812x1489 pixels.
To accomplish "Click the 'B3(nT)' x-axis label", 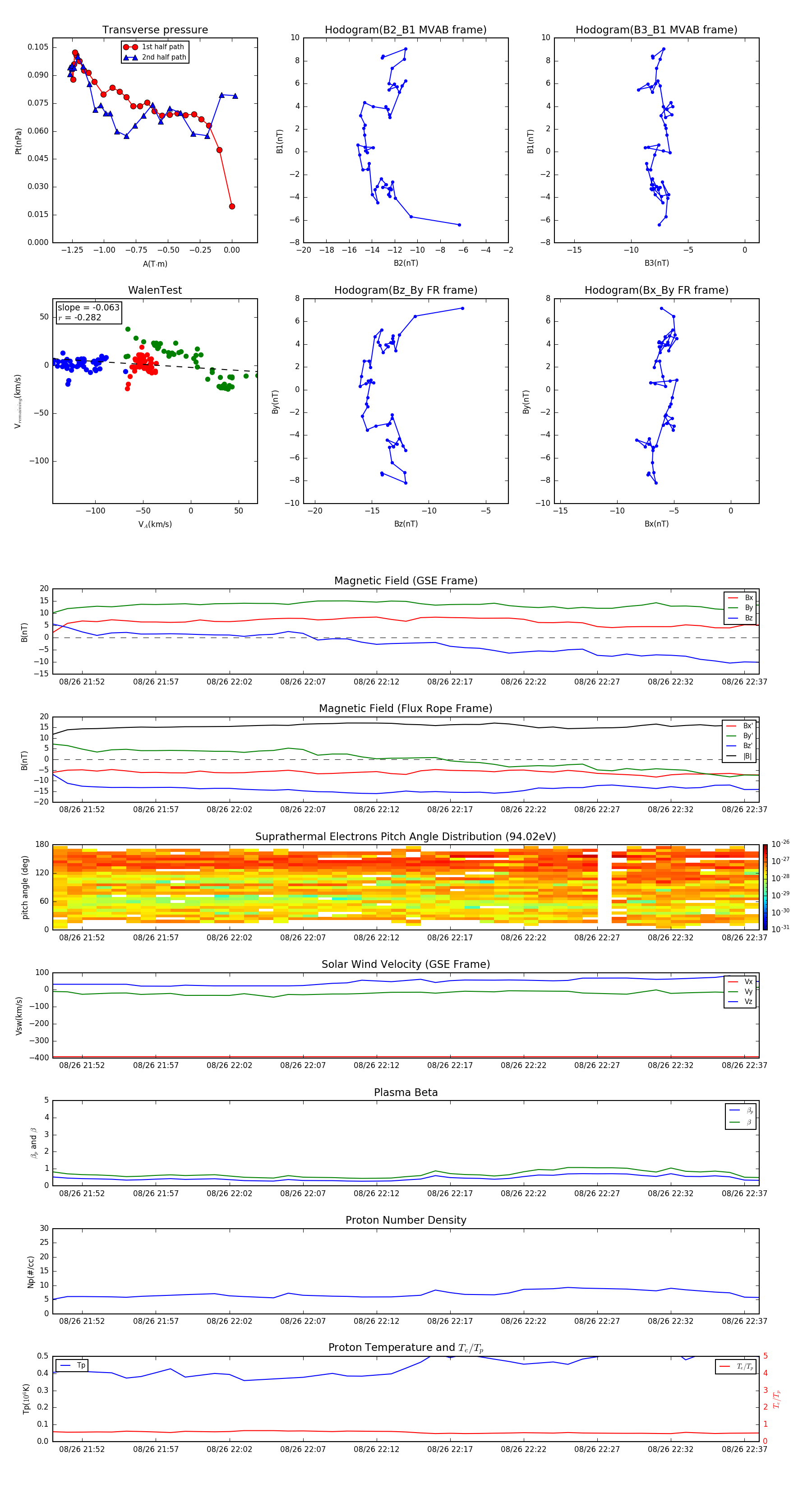I will click(656, 263).
